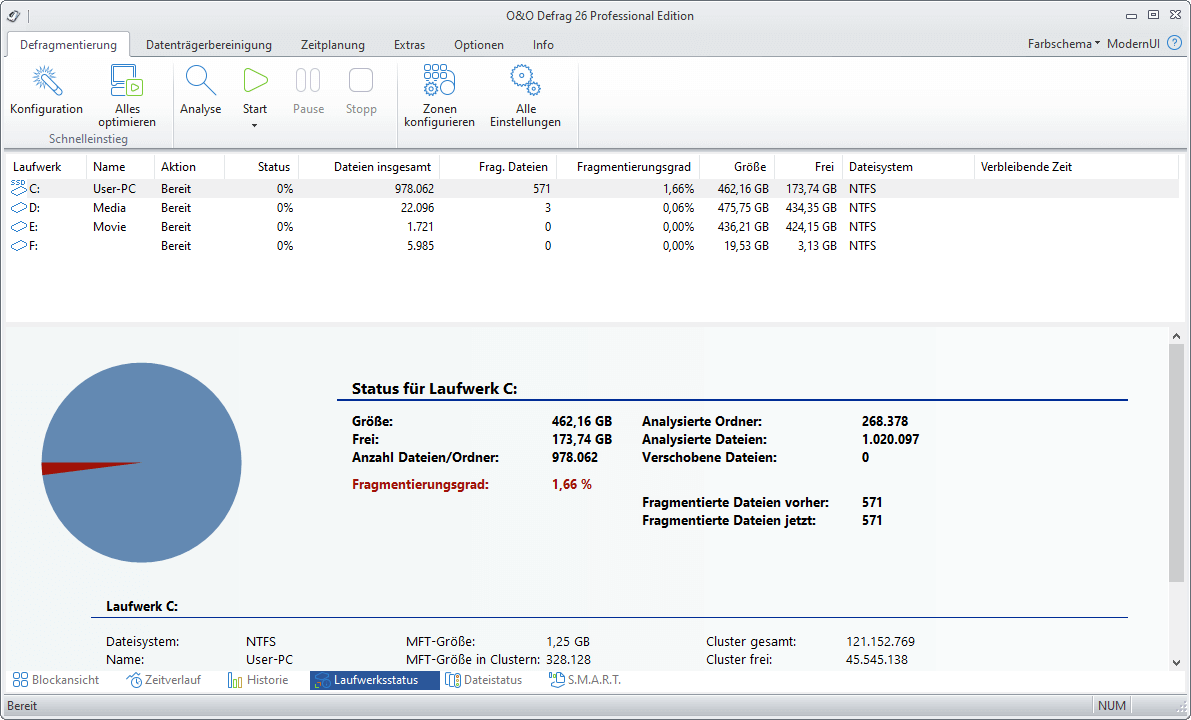This screenshot has width=1191, height=720.
Task: Sort by Größe column header
Action: pyautogui.click(x=737, y=166)
